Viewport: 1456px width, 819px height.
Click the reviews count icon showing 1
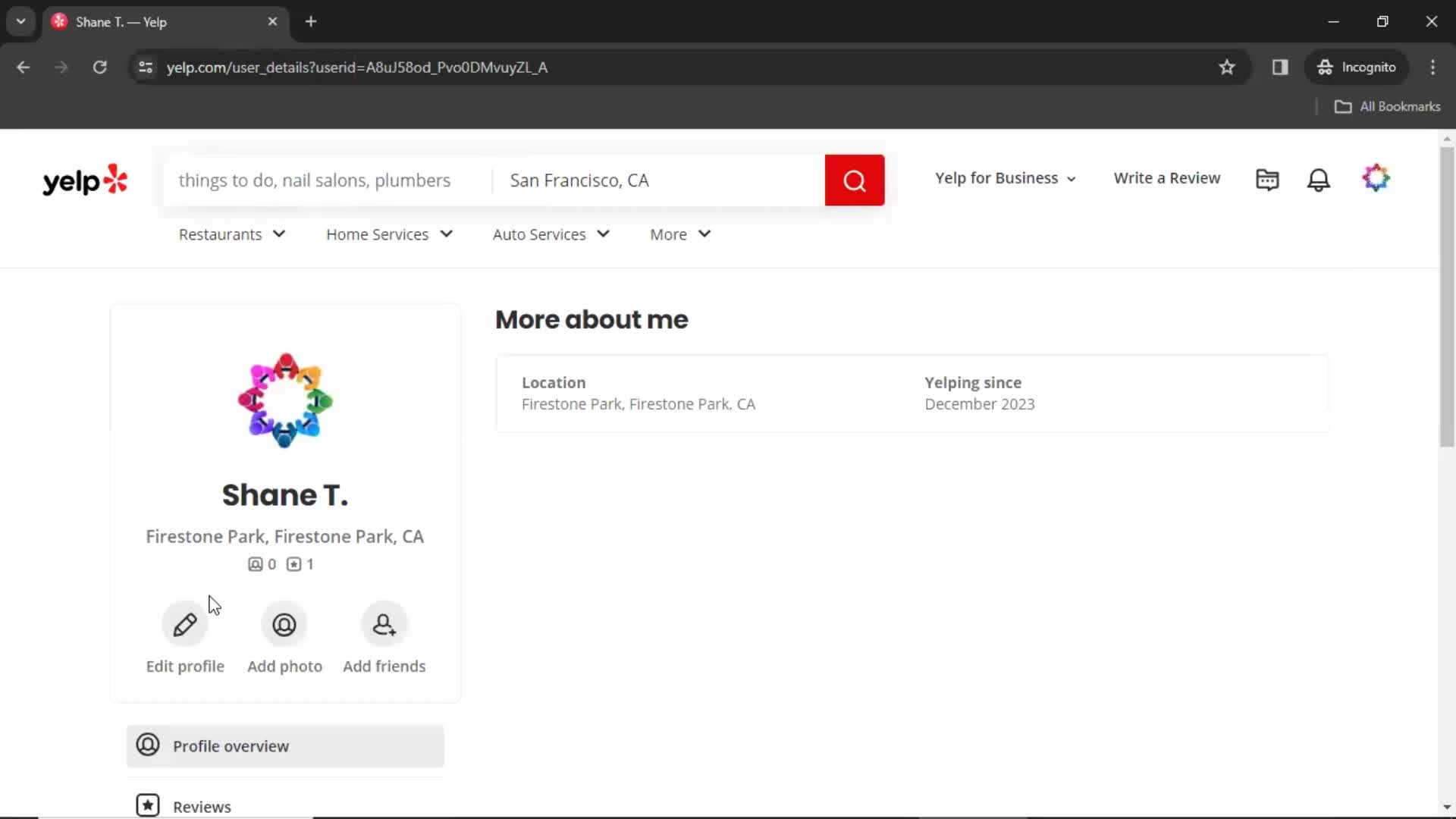tap(293, 564)
